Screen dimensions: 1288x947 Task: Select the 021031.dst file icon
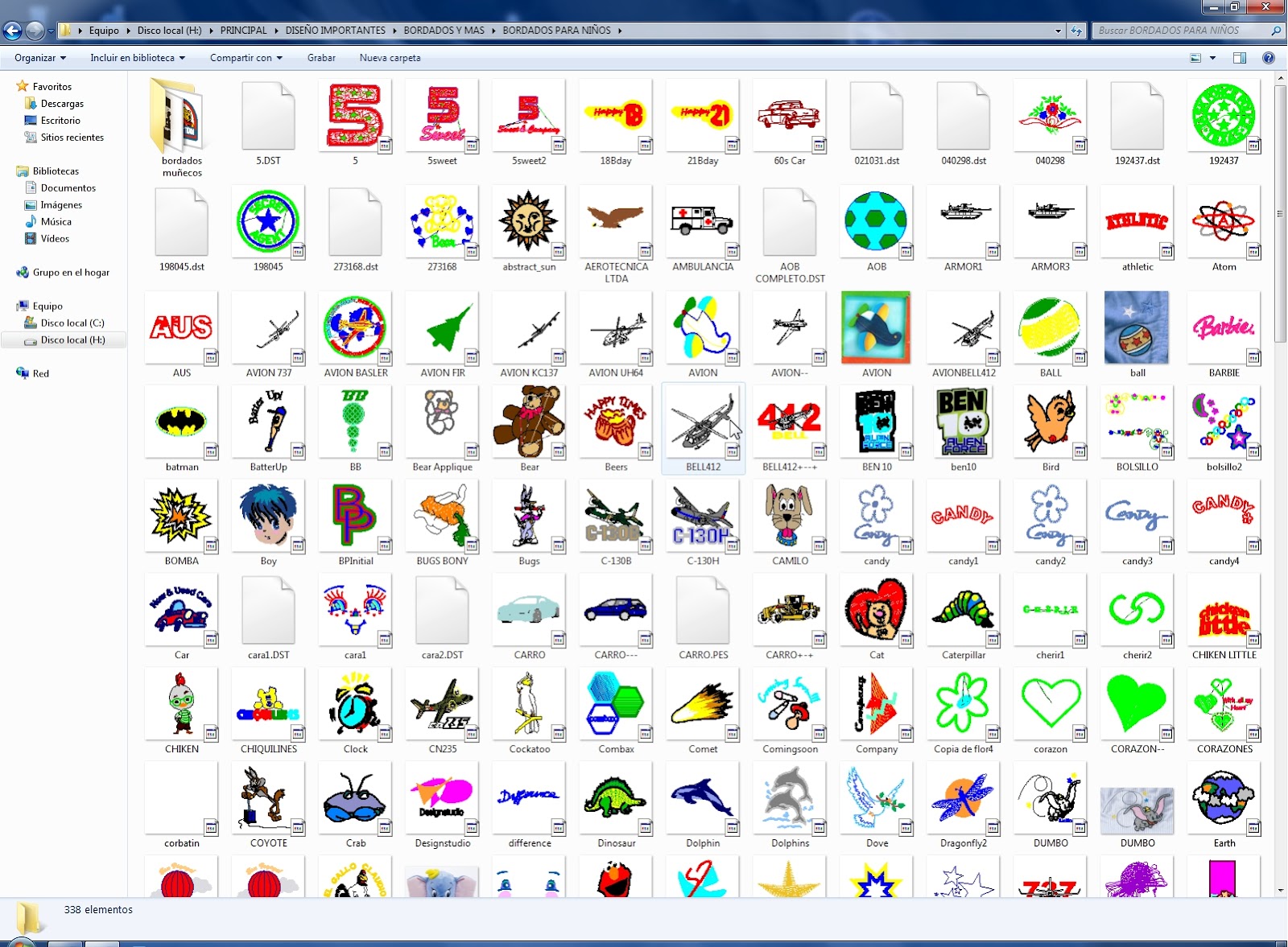tap(877, 117)
